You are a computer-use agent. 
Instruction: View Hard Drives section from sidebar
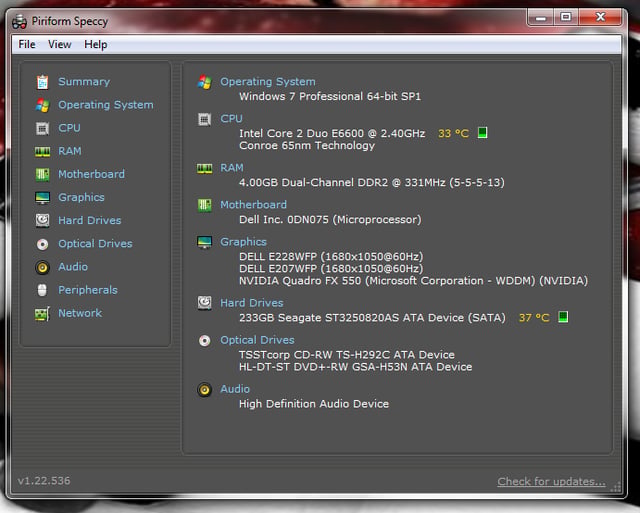pos(90,220)
